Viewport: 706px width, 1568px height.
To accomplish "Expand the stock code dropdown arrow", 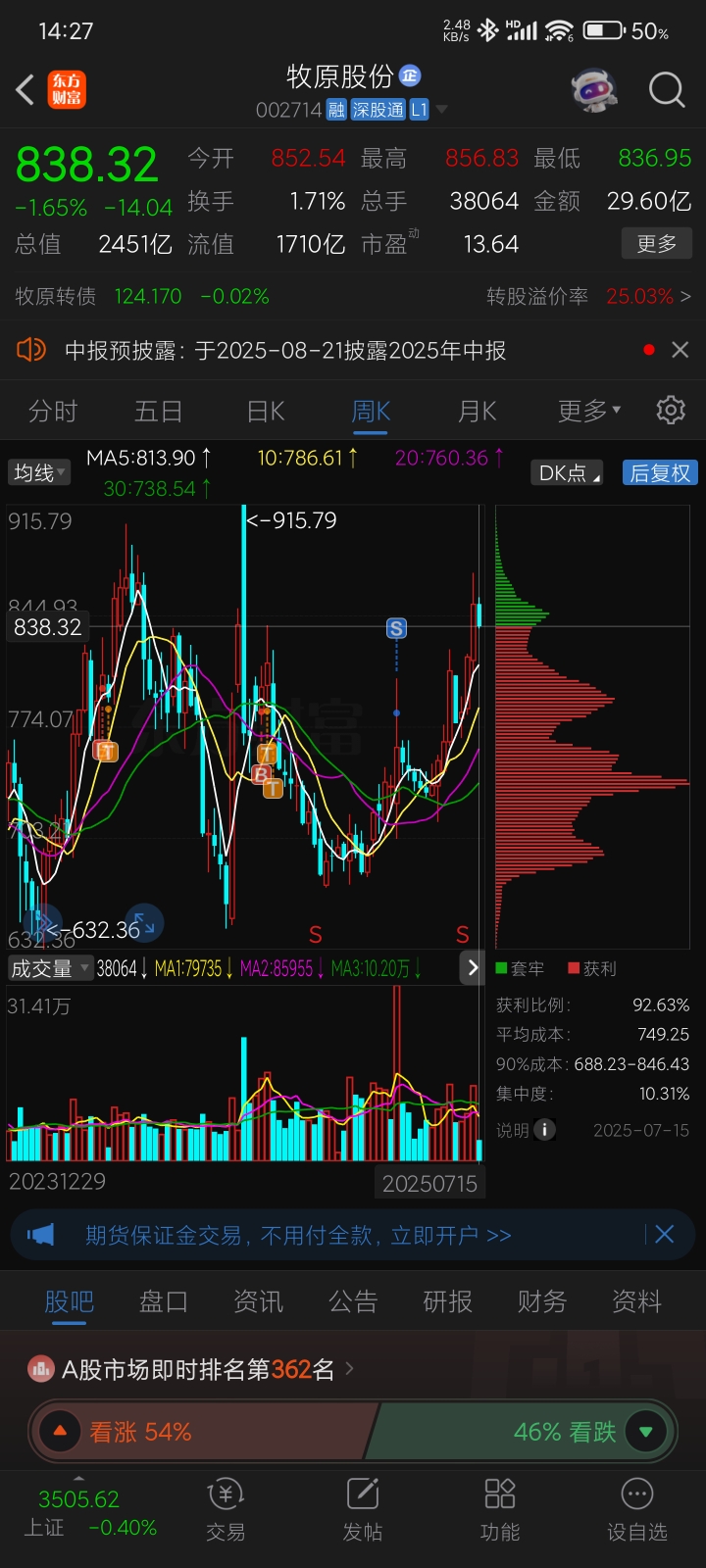I will pyautogui.click(x=441, y=110).
